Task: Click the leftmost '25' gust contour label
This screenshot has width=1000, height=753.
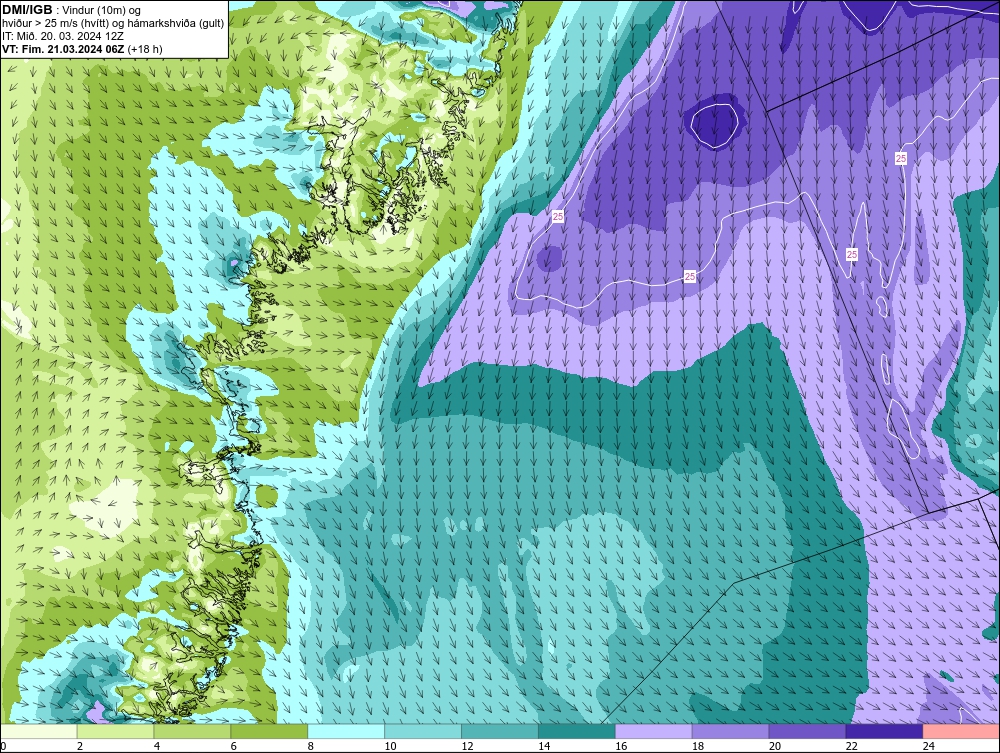Action: point(558,217)
